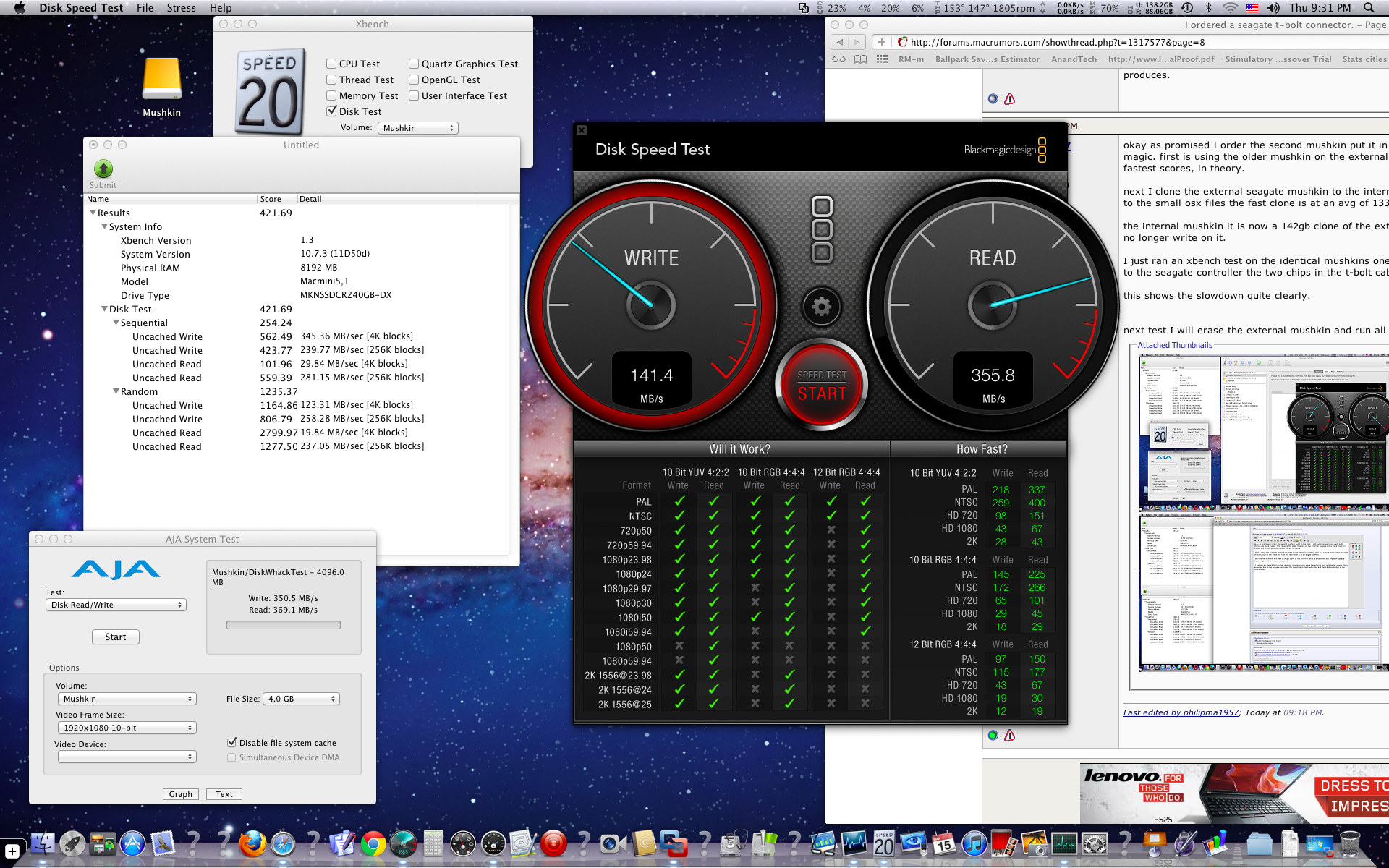
Task: Open AJA File Size dropdown
Action: click(x=301, y=699)
